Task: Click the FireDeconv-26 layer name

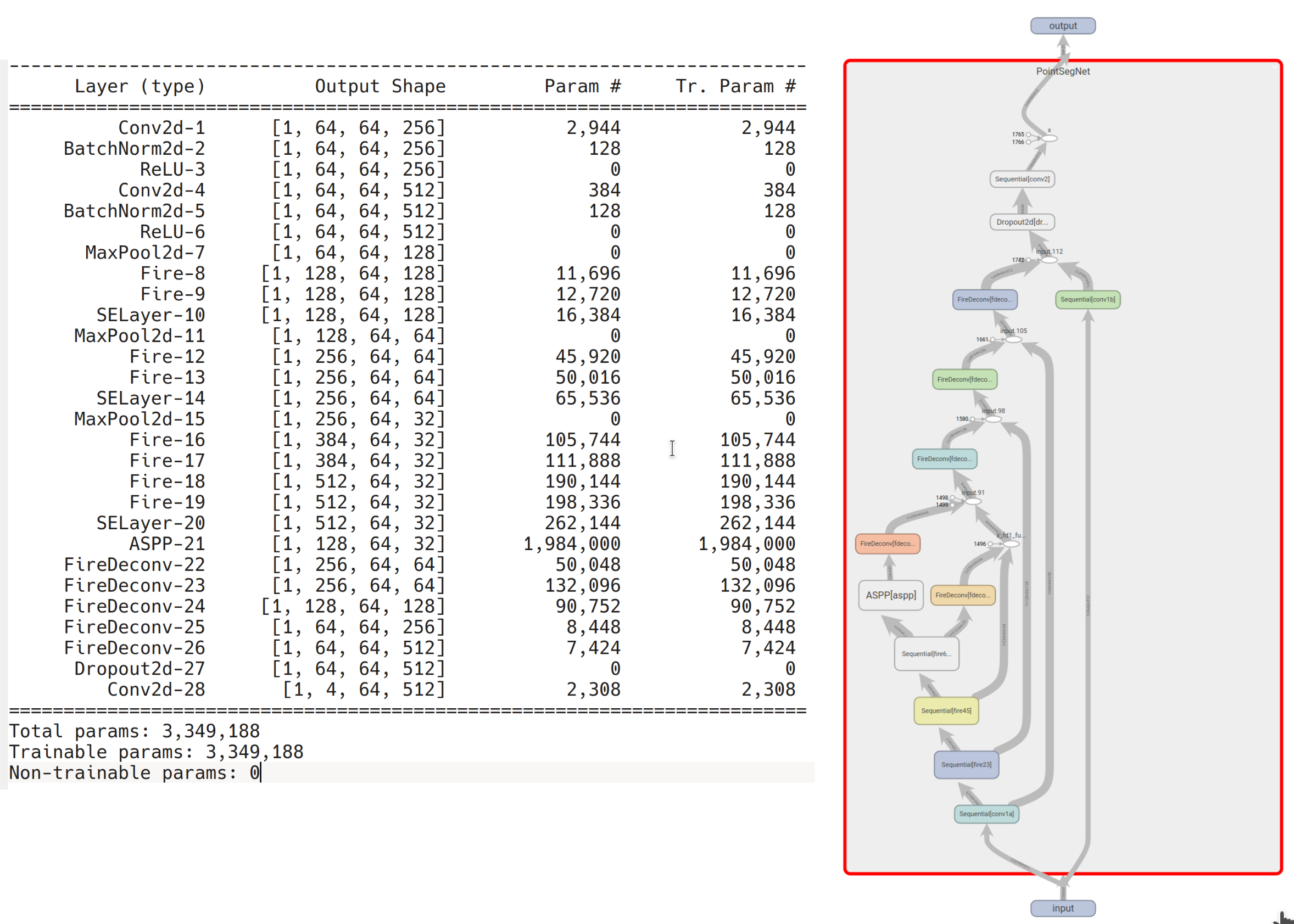Action: click(x=135, y=647)
